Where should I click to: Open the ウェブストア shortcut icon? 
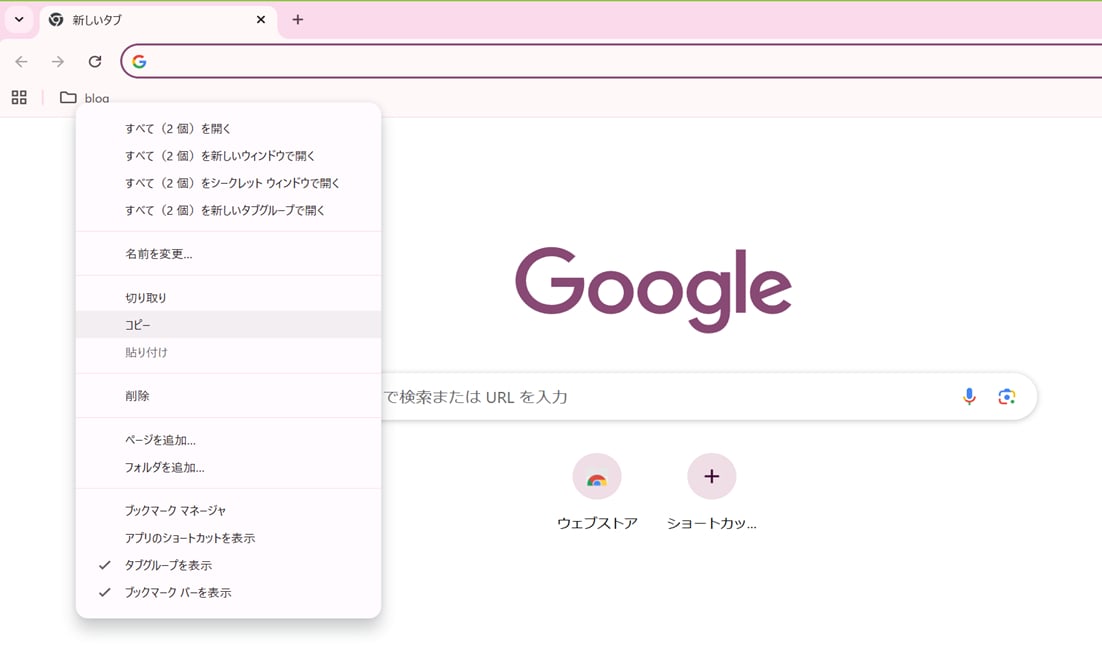coord(597,478)
